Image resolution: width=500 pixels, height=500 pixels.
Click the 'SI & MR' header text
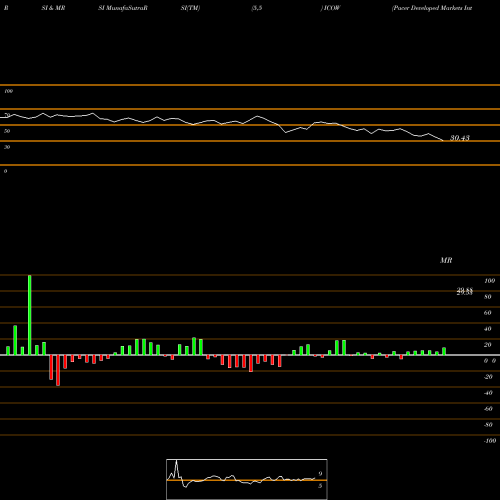coord(53,8)
